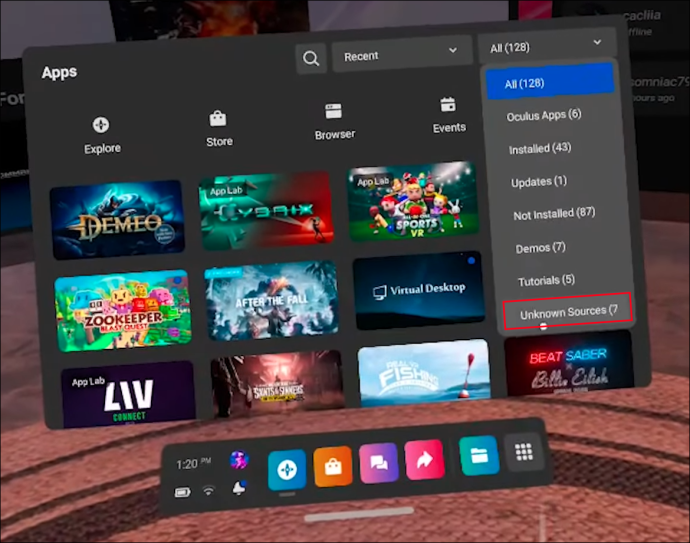Collapse the All (128) filter dropdown
Image resolution: width=690 pixels, height=543 pixels.
tap(546, 45)
